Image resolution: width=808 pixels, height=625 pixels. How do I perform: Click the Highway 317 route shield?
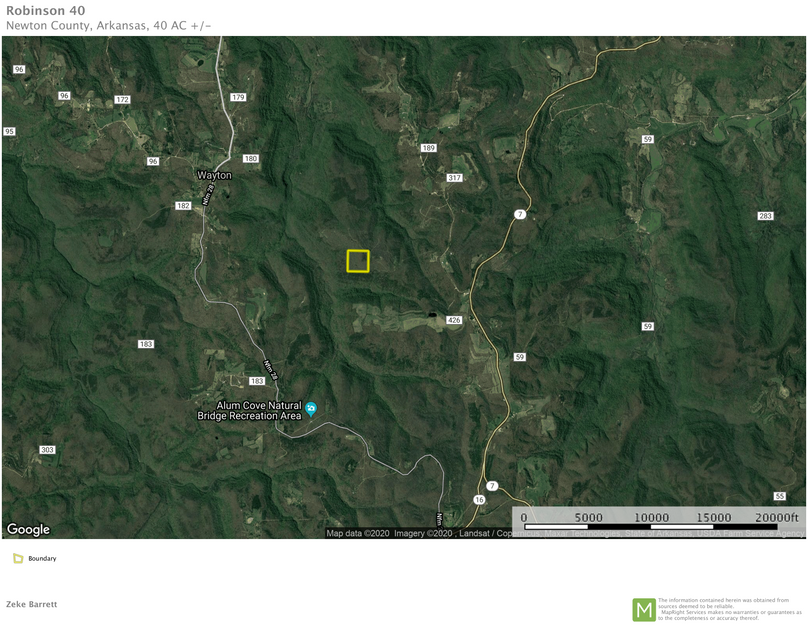point(454,177)
